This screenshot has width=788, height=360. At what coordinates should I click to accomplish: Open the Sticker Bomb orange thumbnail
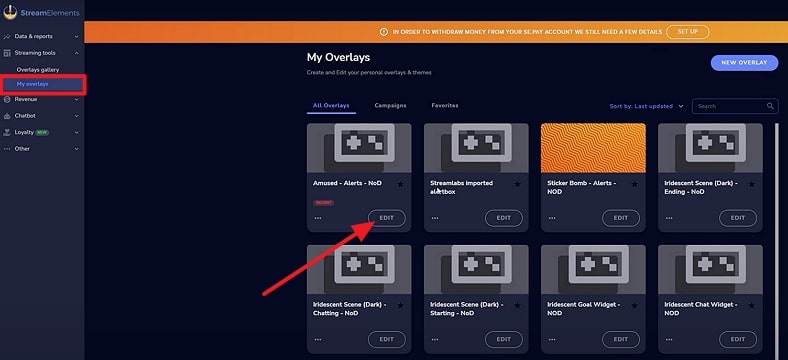pyautogui.click(x=593, y=148)
